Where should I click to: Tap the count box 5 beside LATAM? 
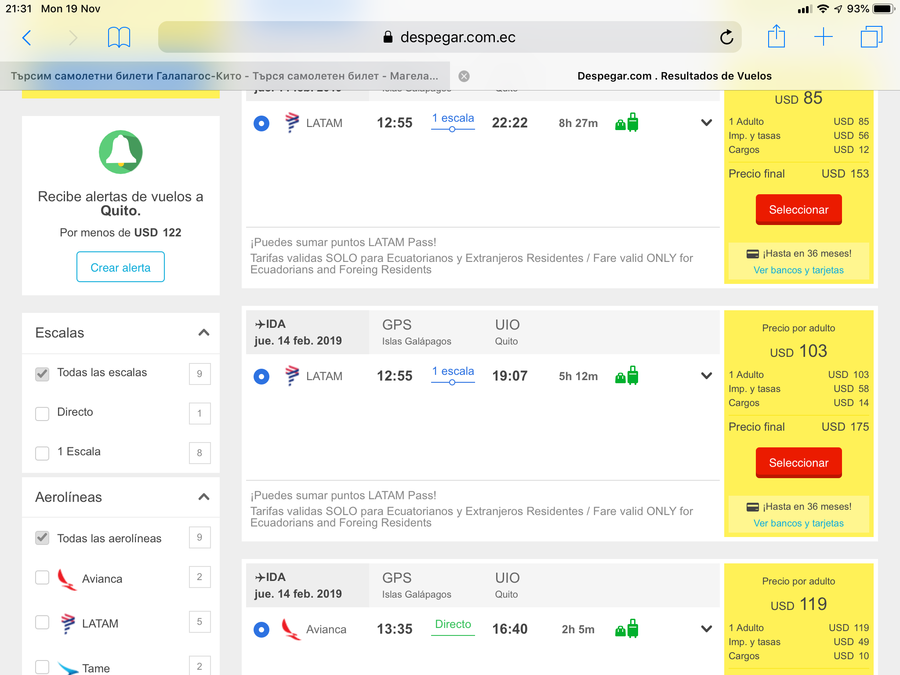pyautogui.click(x=200, y=622)
